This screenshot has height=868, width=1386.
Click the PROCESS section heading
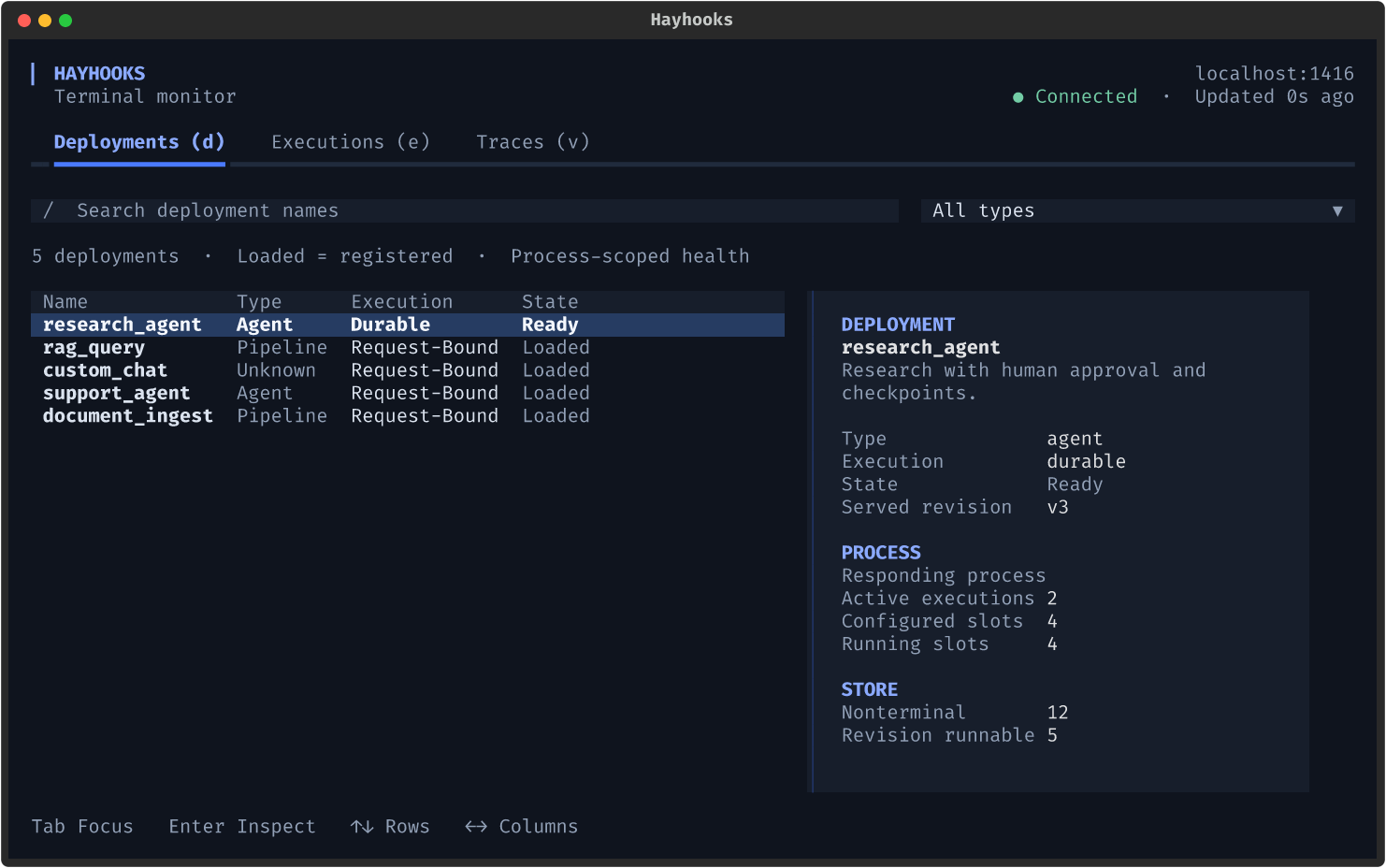(x=881, y=553)
